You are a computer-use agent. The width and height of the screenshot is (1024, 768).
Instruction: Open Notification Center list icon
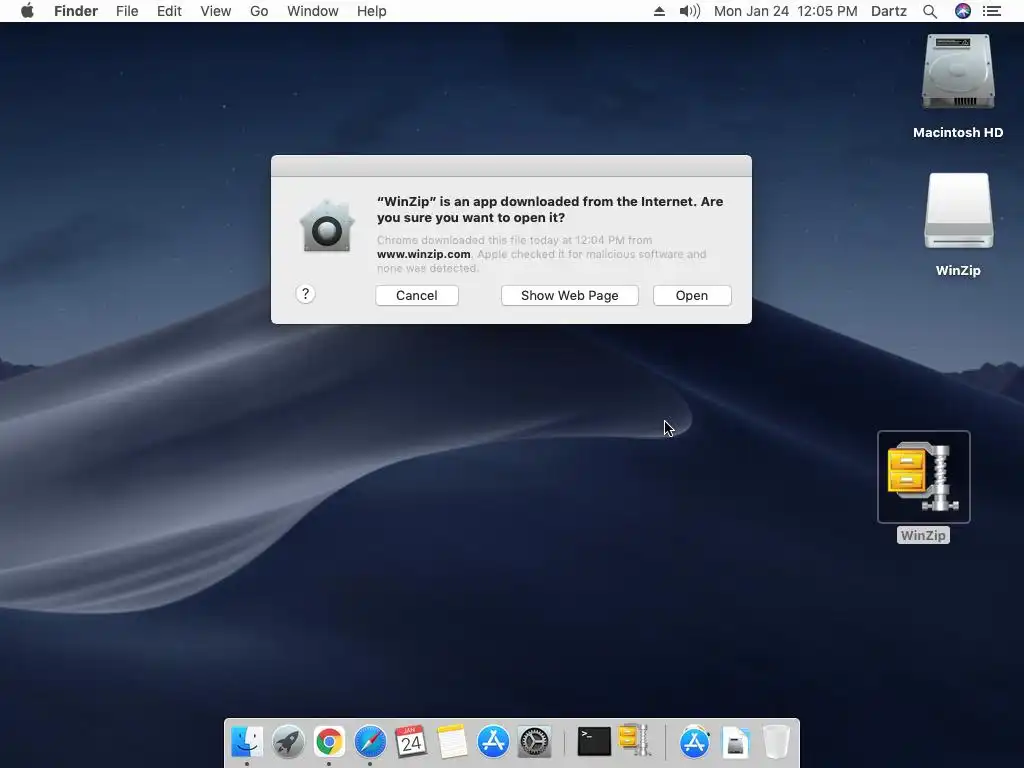click(x=992, y=11)
